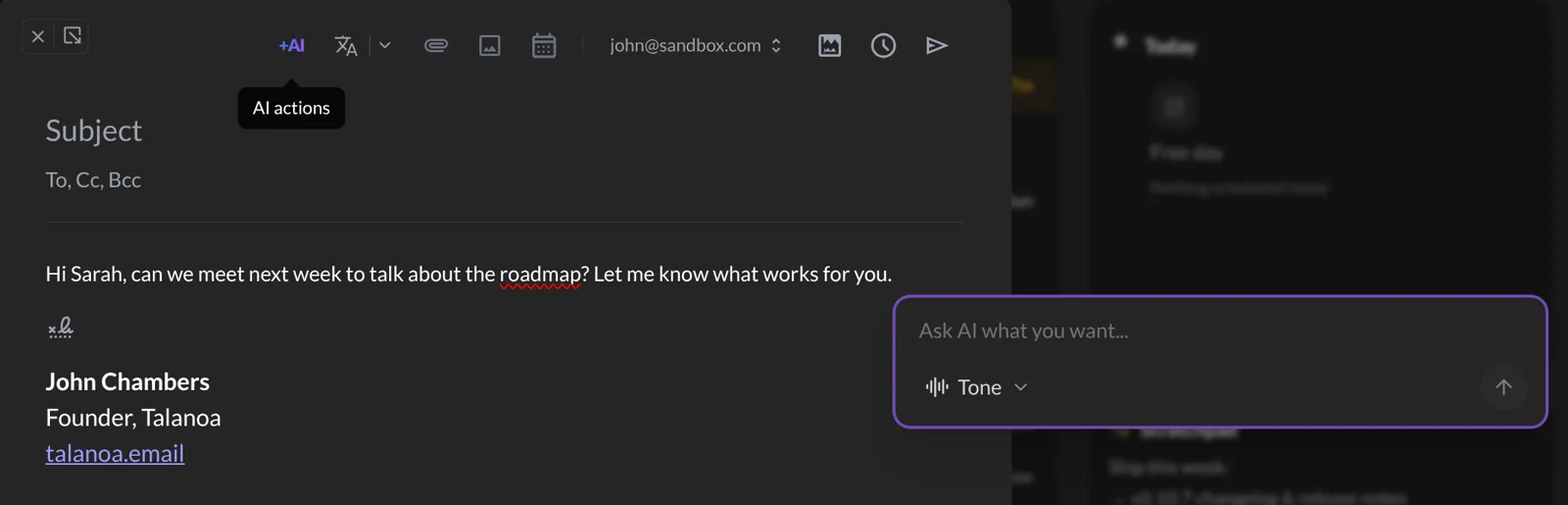Open the calendar scheduling icon
The height and width of the screenshot is (505, 1568).
(x=544, y=45)
